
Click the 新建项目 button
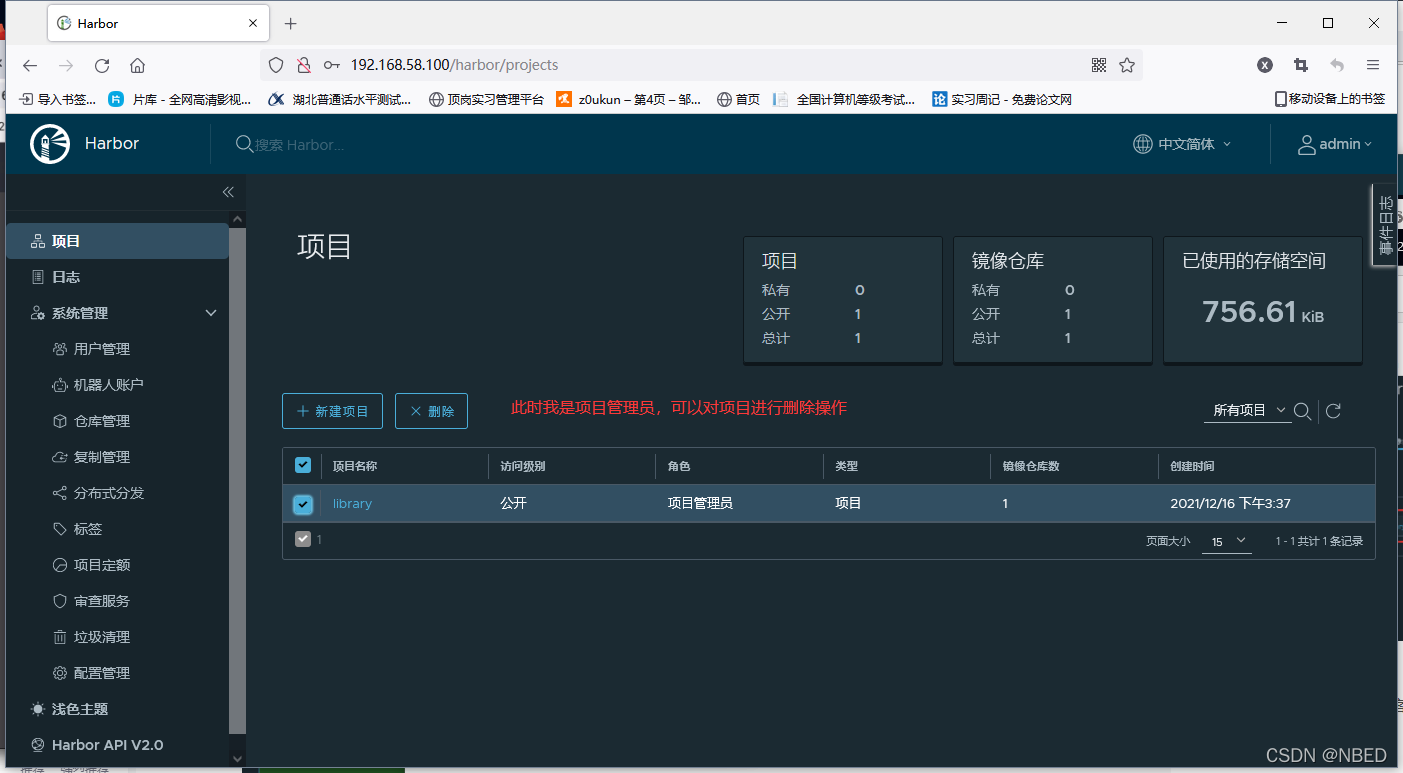[x=332, y=410]
